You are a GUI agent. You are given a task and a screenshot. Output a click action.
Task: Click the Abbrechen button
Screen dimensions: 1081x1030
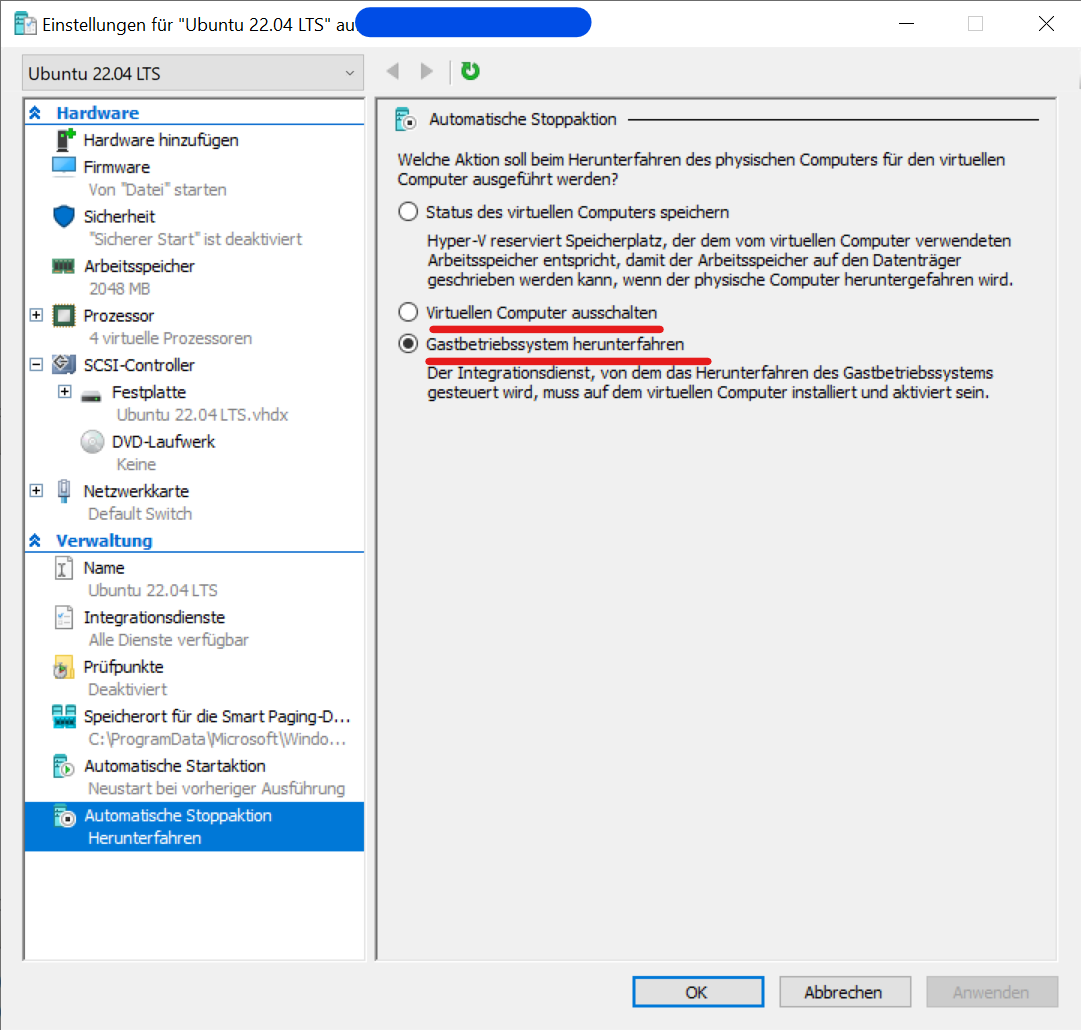[x=845, y=992]
